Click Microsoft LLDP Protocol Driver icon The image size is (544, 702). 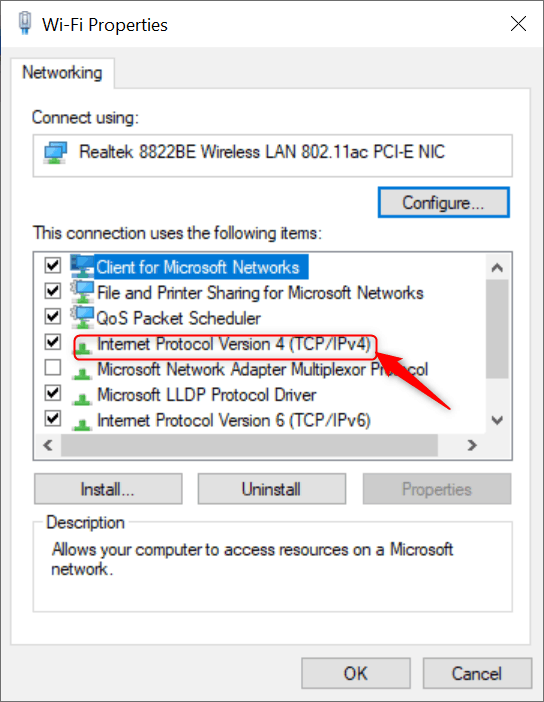pos(82,398)
